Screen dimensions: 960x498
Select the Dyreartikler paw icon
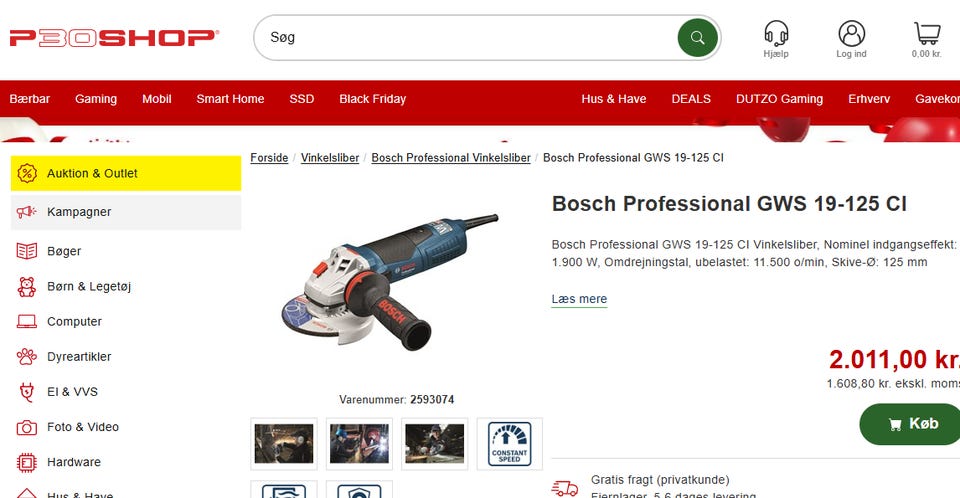pyautogui.click(x=26, y=357)
